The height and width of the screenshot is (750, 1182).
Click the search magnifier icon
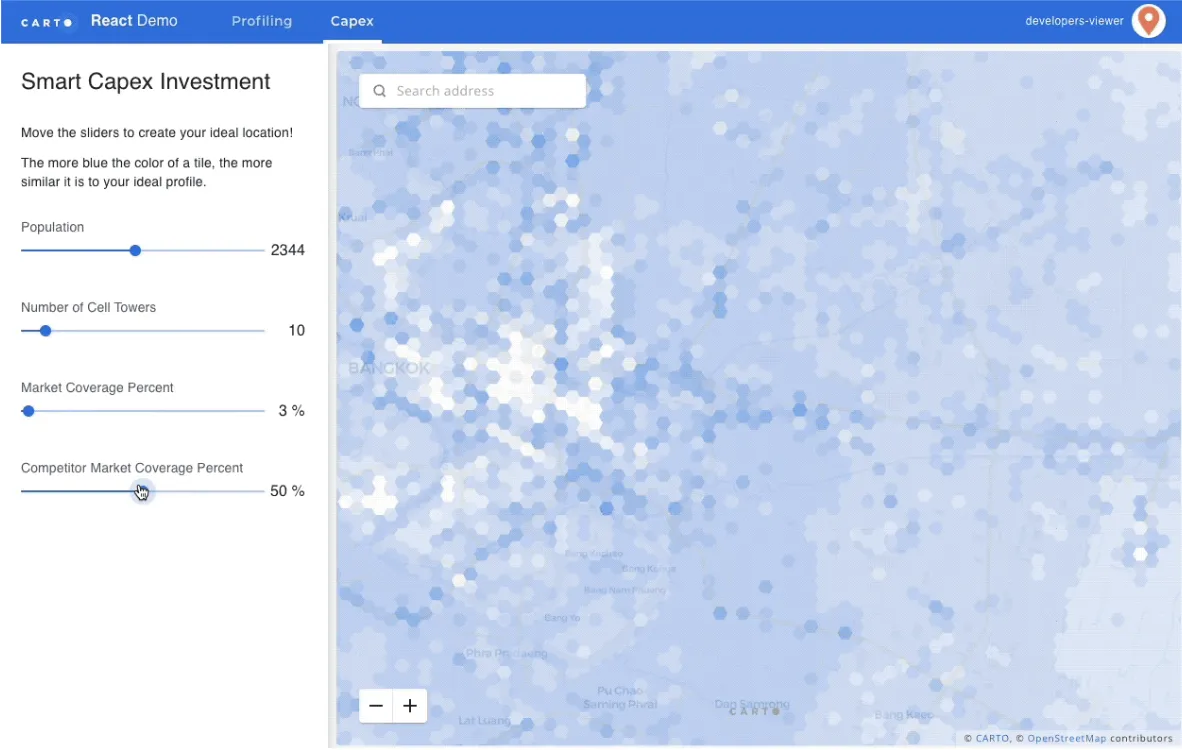379,91
